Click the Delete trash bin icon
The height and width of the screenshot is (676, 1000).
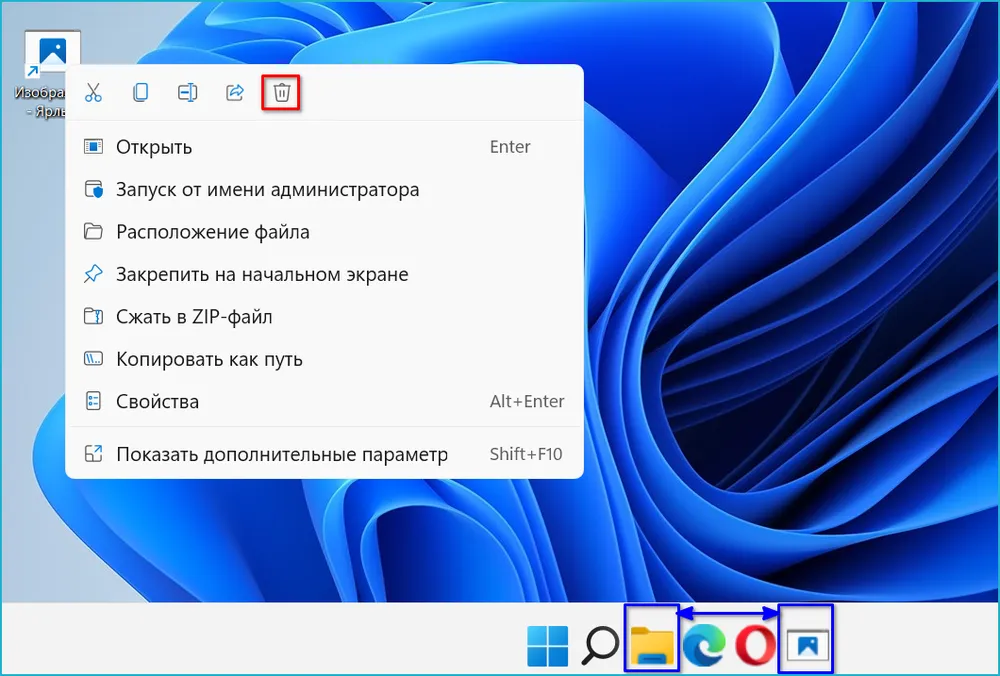click(282, 93)
